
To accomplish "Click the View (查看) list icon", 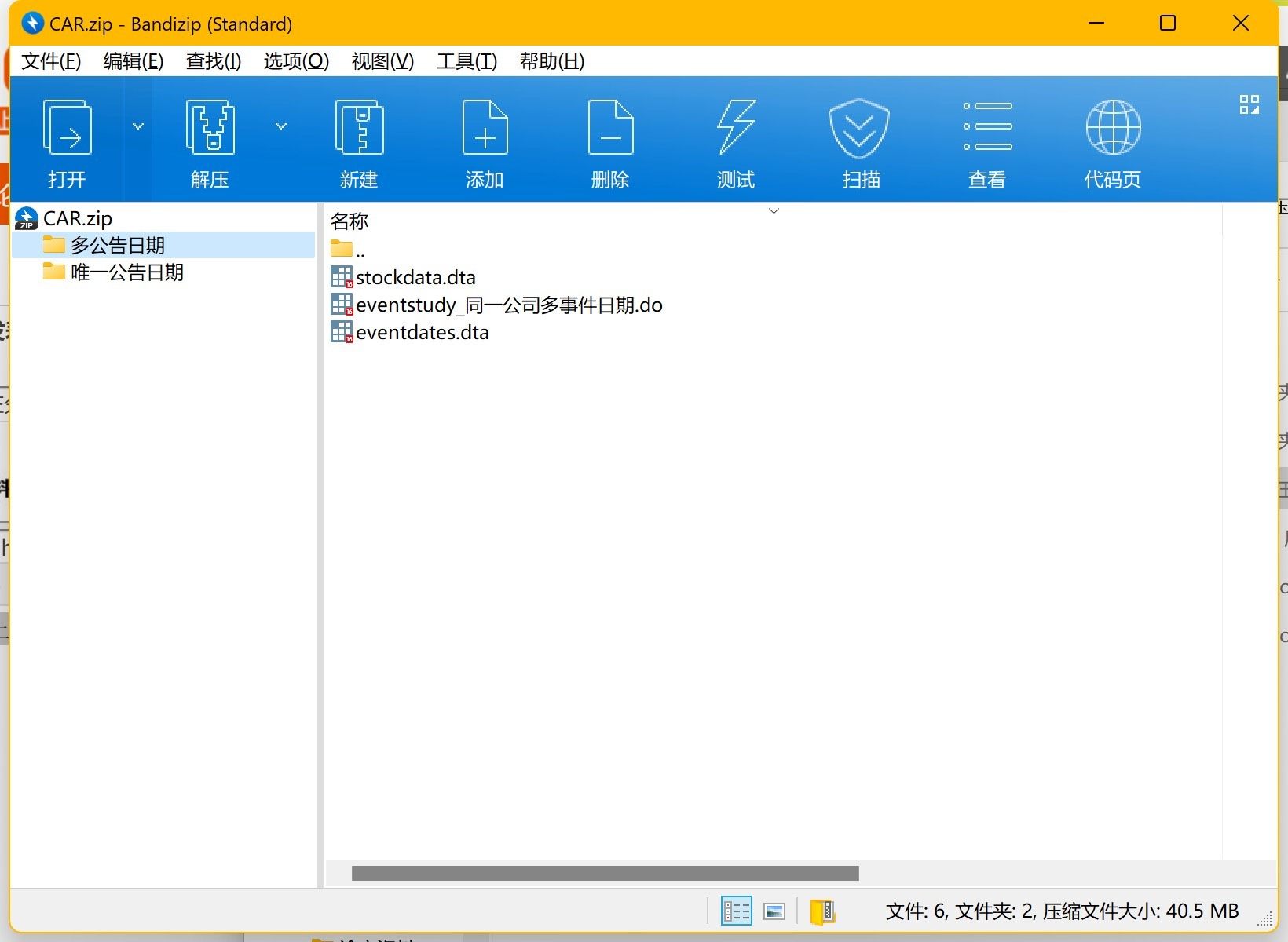I will [x=987, y=126].
